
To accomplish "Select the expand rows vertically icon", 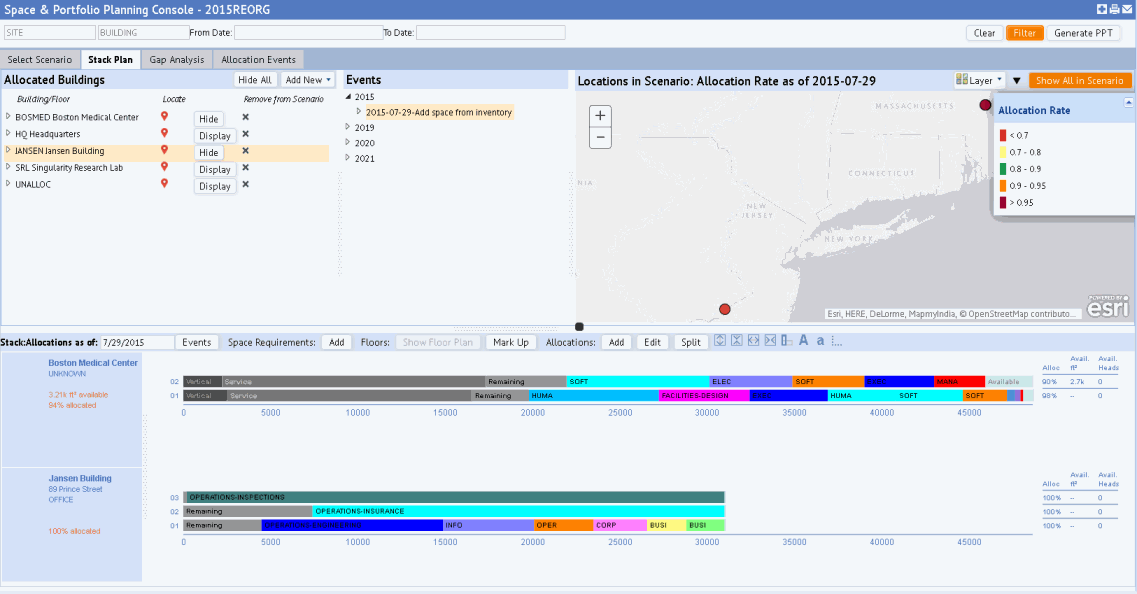I will click(x=719, y=341).
